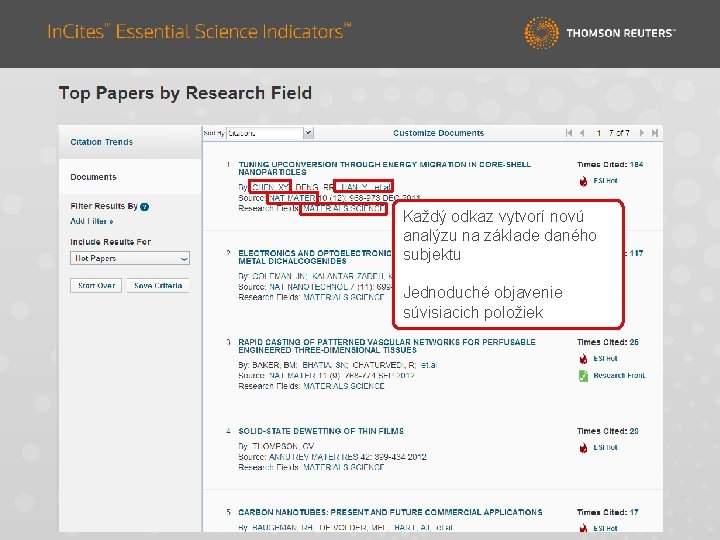Click author THOMPSON, CV link
Image resolution: width=720 pixels, height=540 pixels.
pyautogui.click(x=283, y=446)
